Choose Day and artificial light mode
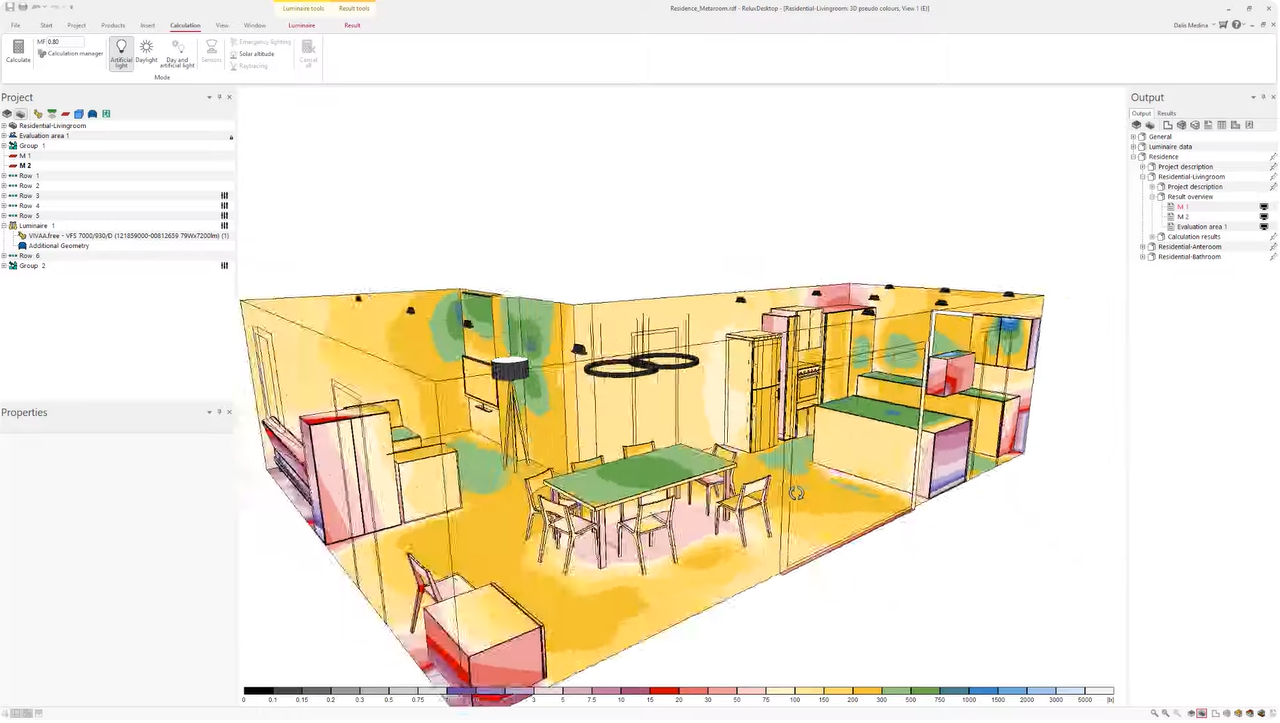Screen dimensions: 1280x723 [x=177, y=53]
